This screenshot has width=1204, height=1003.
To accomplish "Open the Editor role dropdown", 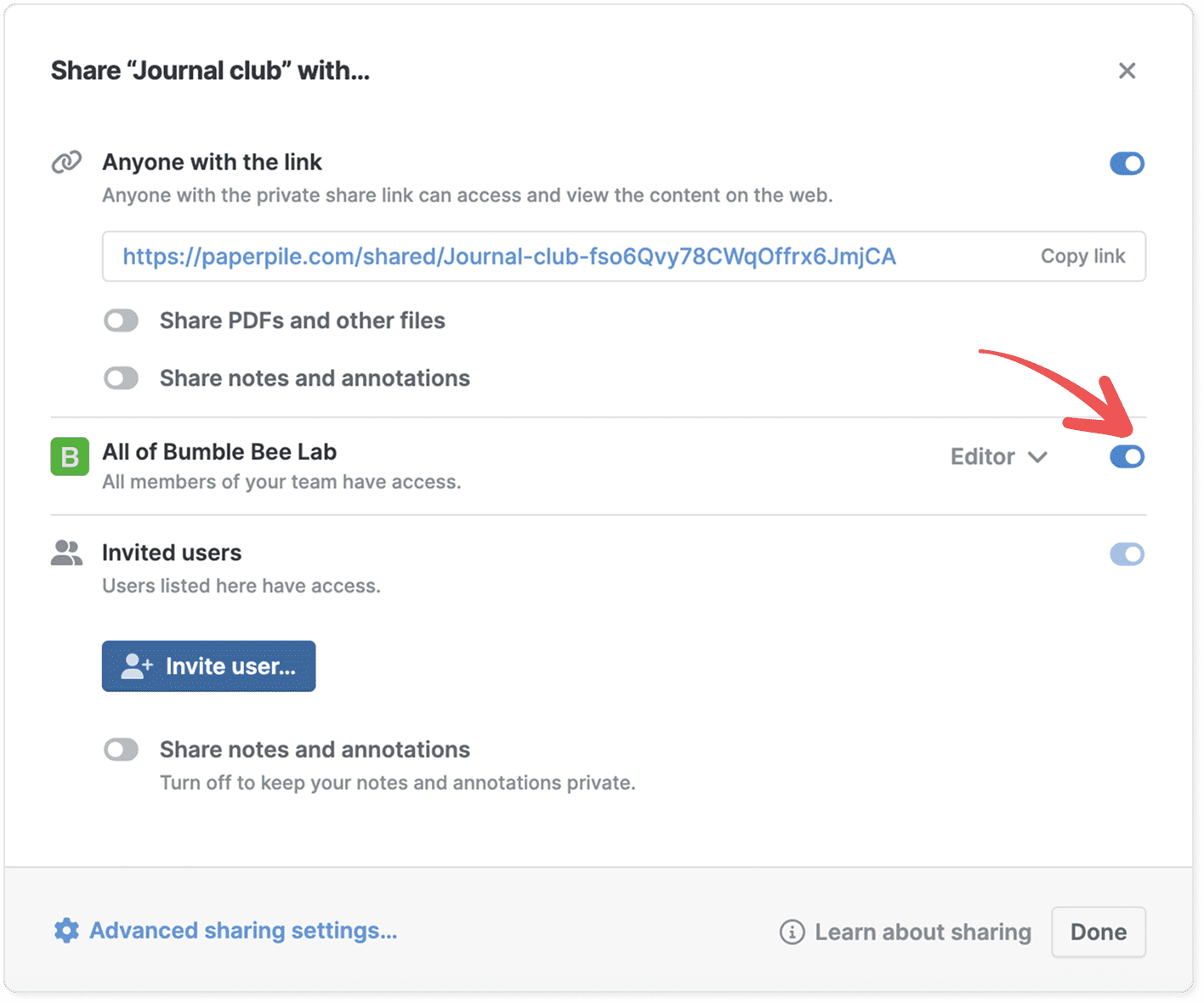I will (998, 456).
